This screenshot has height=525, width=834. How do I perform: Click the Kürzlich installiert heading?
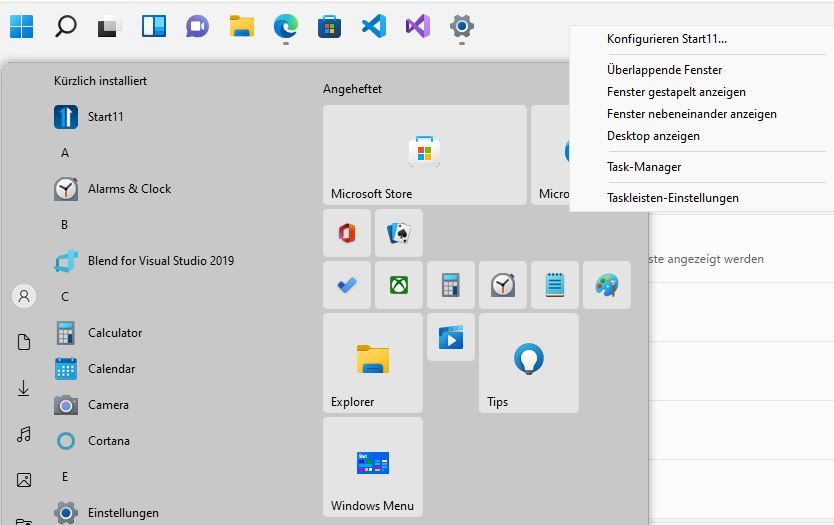point(101,81)
